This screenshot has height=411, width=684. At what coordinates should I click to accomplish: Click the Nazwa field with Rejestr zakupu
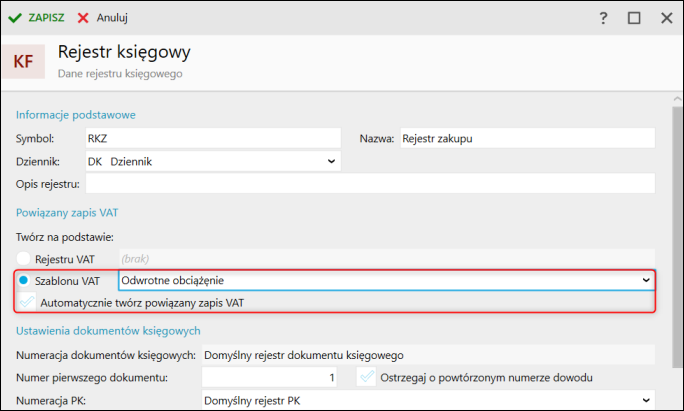click(x=526, y=138)
